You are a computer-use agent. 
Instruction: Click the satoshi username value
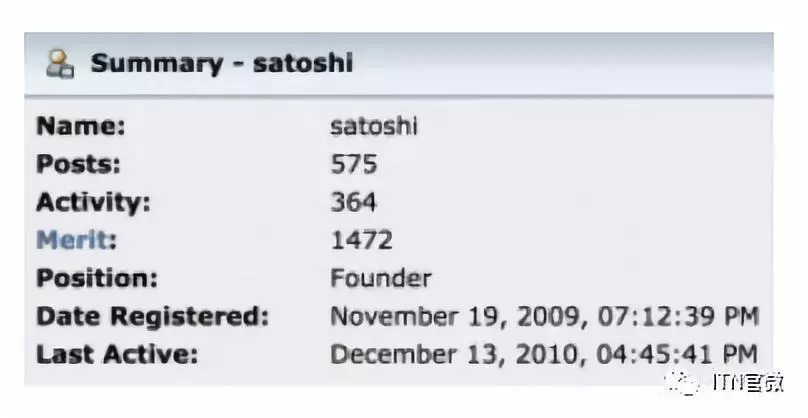[x=374, y=127]
